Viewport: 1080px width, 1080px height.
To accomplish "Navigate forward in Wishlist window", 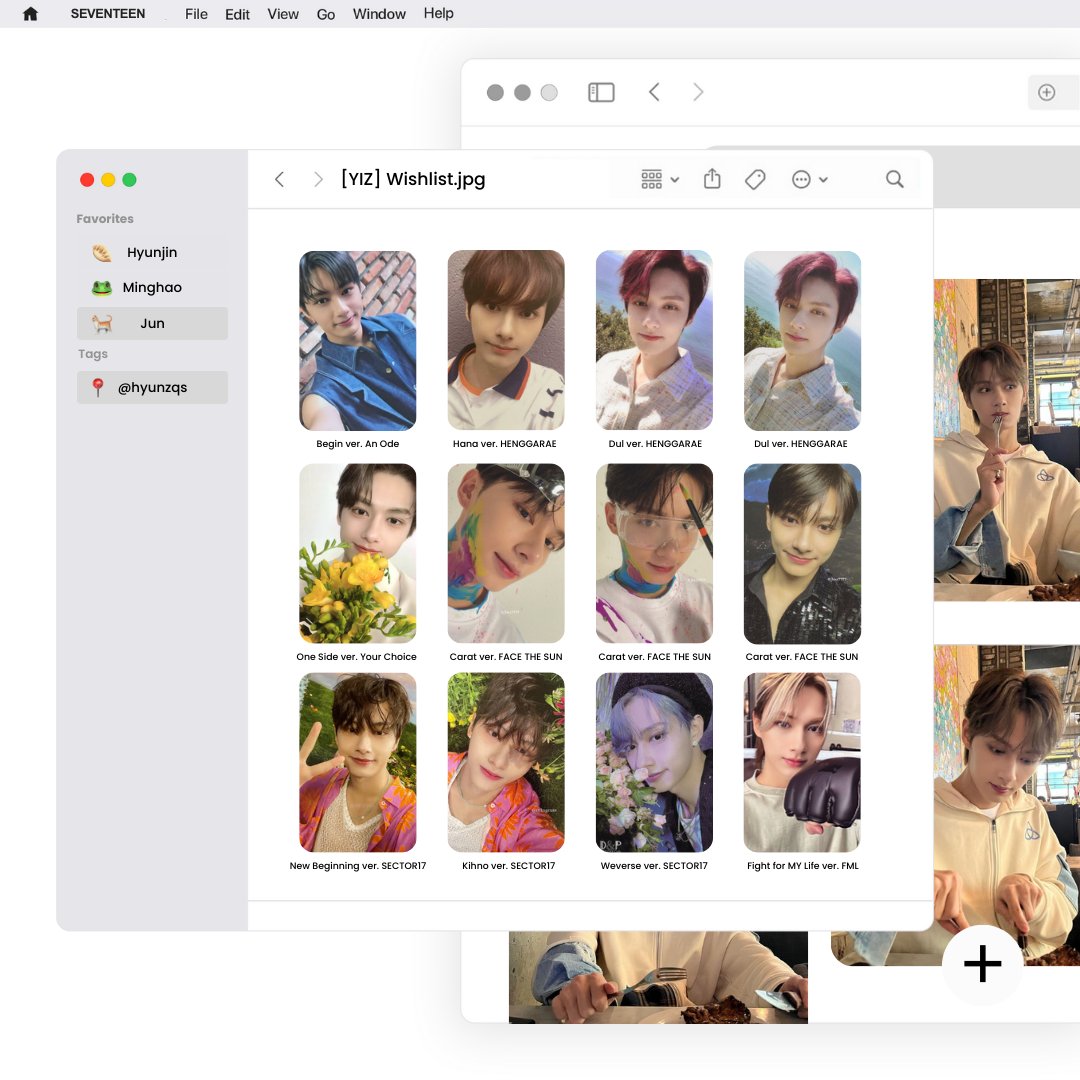I will point(318,180).
